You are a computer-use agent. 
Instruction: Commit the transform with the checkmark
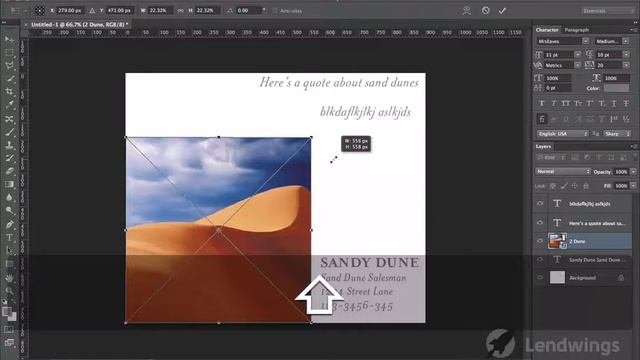pyautogui.click(x=502, y=11)
